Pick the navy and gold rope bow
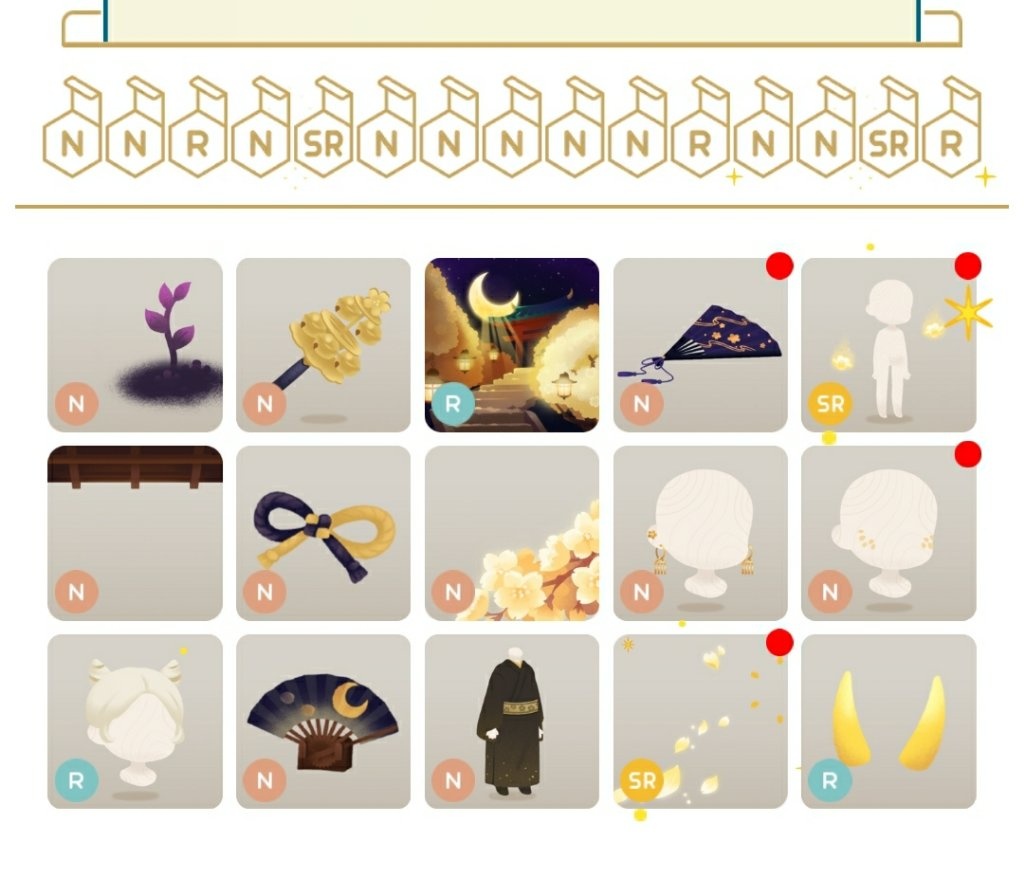The width and height of the screenshot is (1024, 890). [x=323, y=533]
